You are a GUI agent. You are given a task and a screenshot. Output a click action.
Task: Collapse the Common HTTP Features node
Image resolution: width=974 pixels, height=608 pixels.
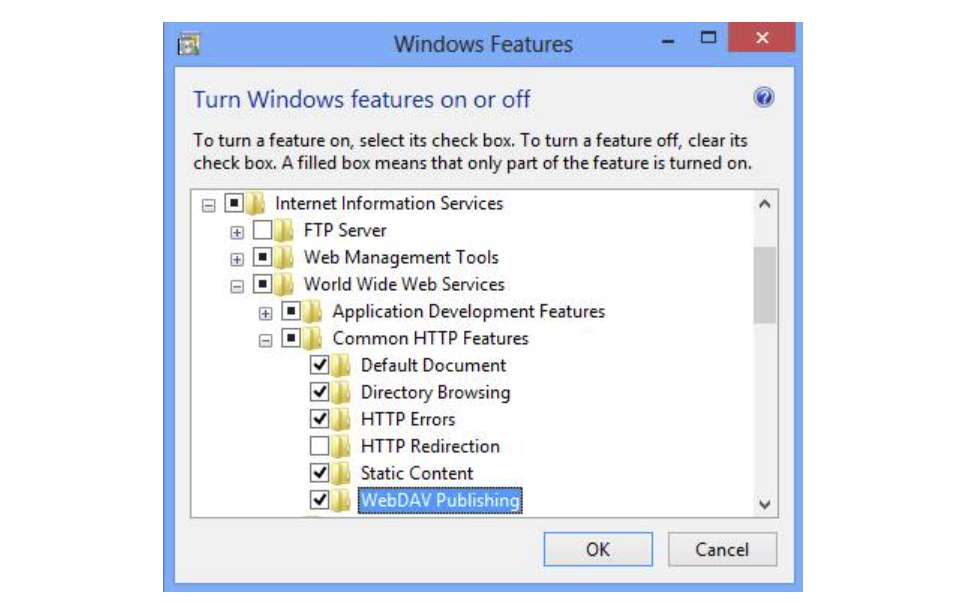point(265,340)
